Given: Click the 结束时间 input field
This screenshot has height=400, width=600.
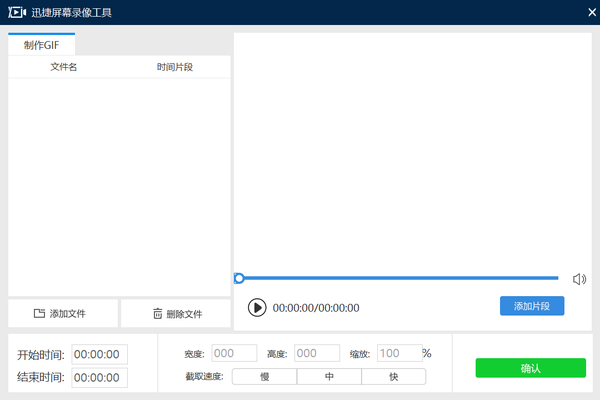Looking at the screenshot, I should [99, 377].
